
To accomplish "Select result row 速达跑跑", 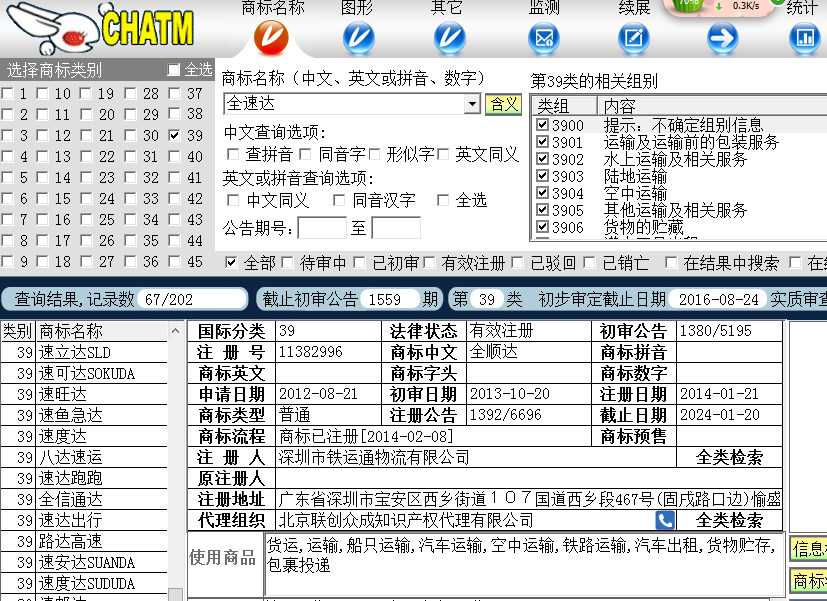I will click(x=84, y=478).
